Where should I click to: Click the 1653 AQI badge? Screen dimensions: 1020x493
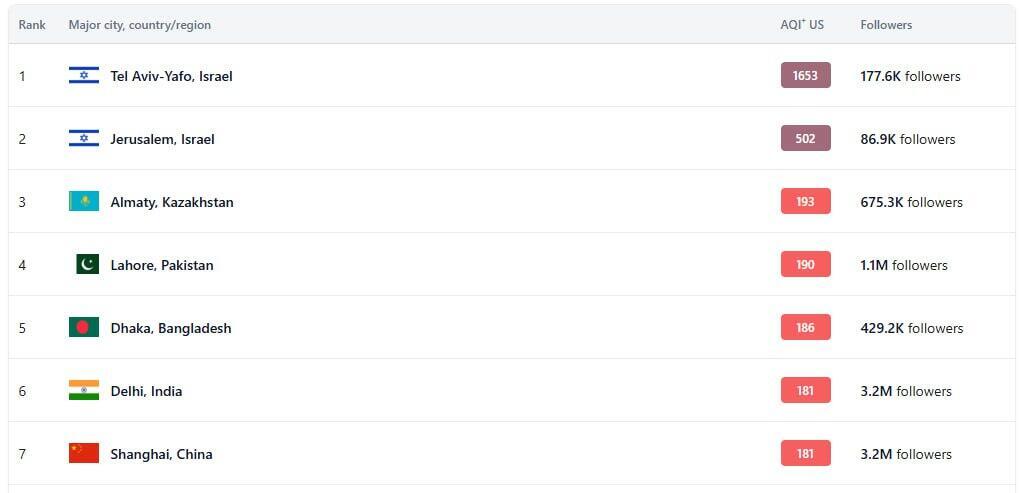tap(805, 75)
